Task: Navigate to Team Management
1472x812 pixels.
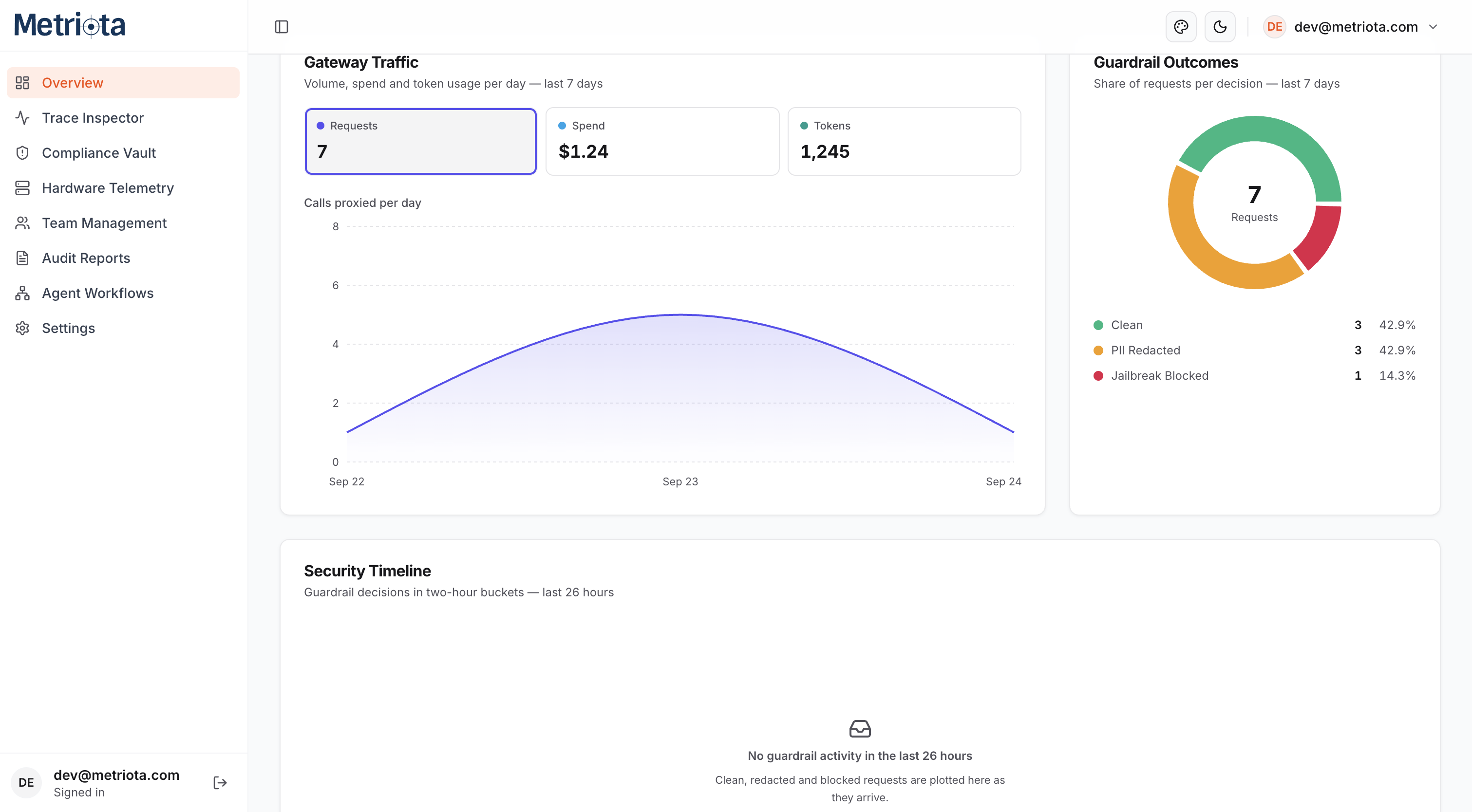Action: click(123, 222)
